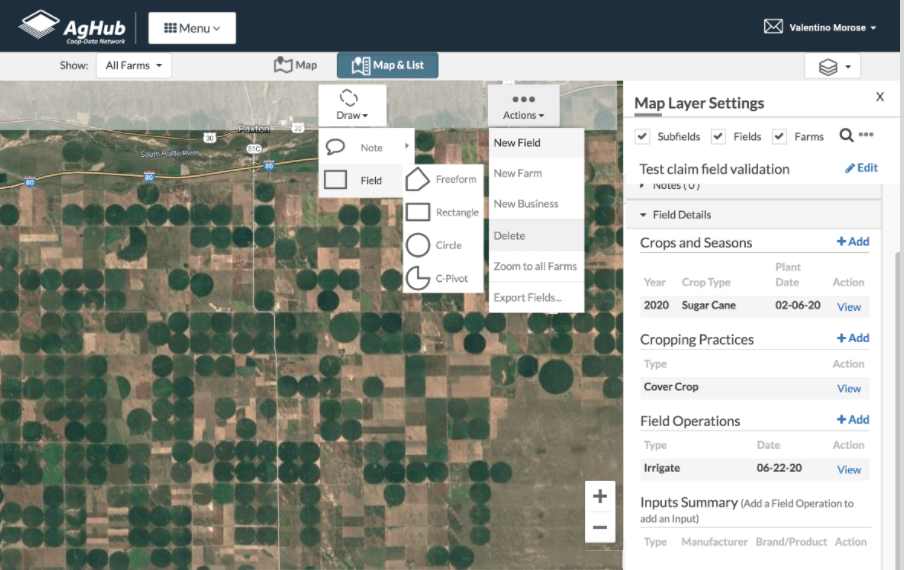Switch to the Map view tab
Viewport: 904px width, 570px height.
[296, 65]
